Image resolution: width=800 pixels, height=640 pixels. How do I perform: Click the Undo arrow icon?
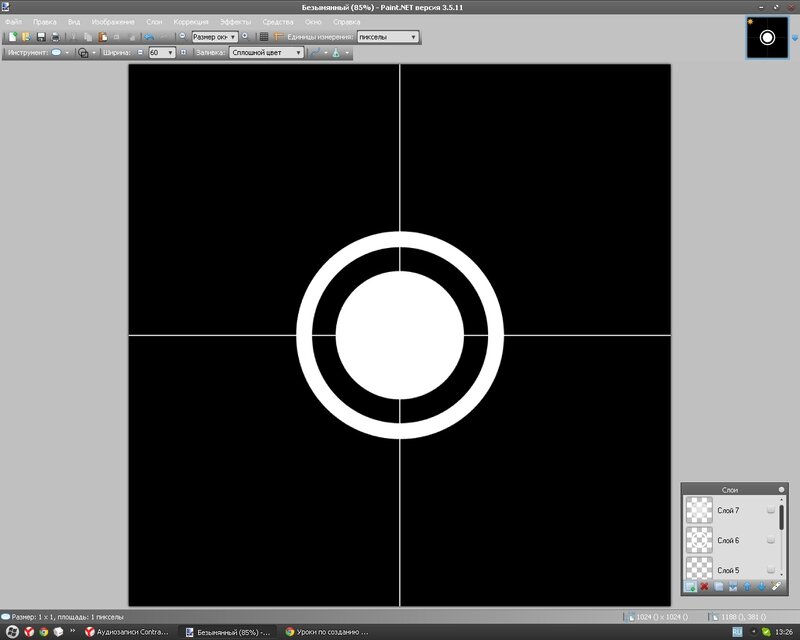[150, 37]
